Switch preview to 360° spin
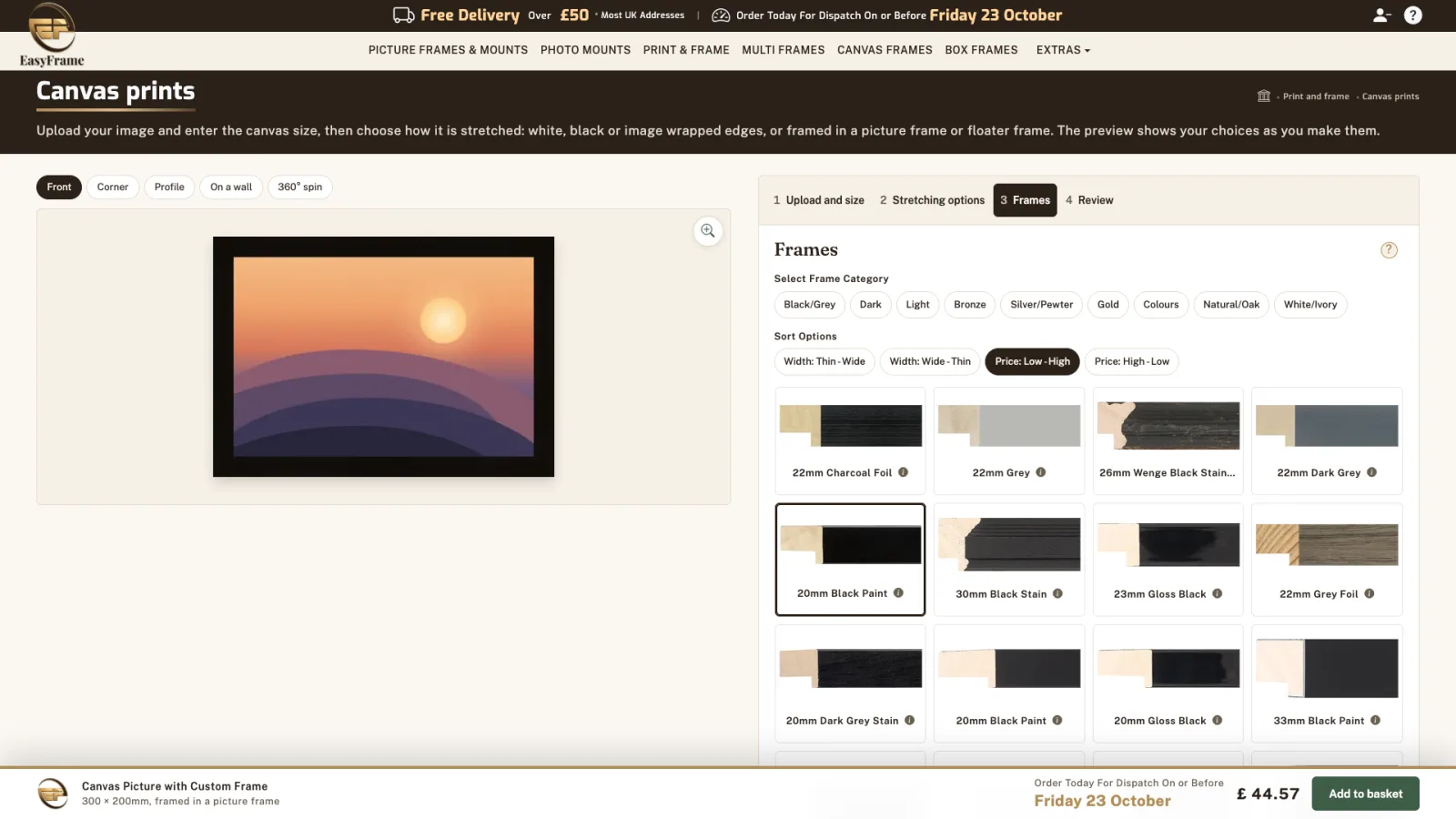Viewport: 1456px width, 819px height. (299, 187)
